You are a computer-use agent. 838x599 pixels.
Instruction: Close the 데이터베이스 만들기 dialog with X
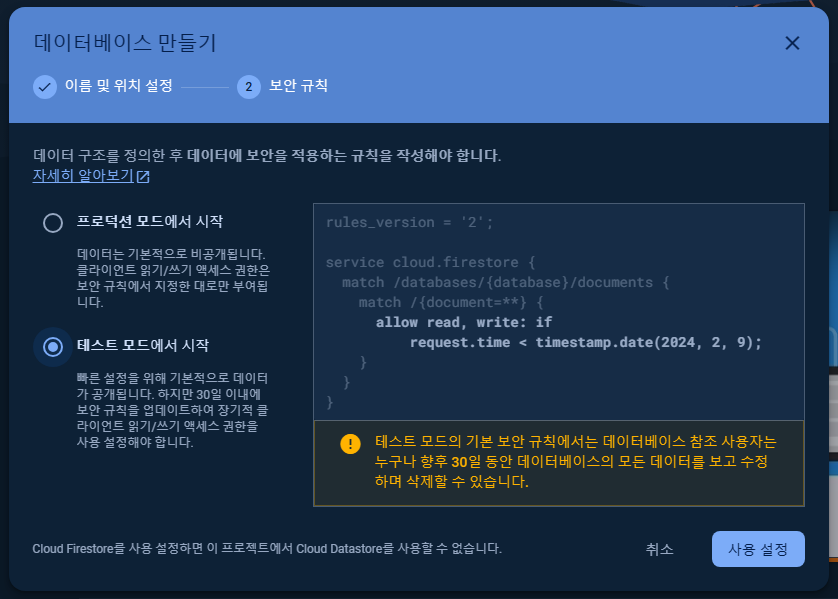click(x=792, y=43)
